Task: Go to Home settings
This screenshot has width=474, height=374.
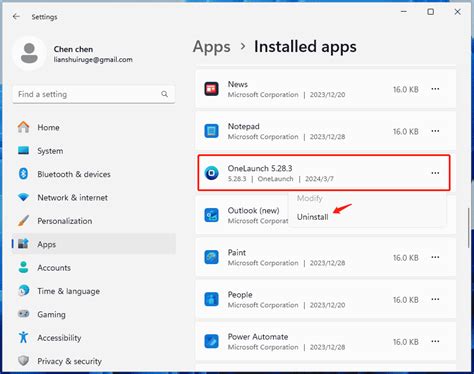Action: pyautogui.click(x=94, y=127)
